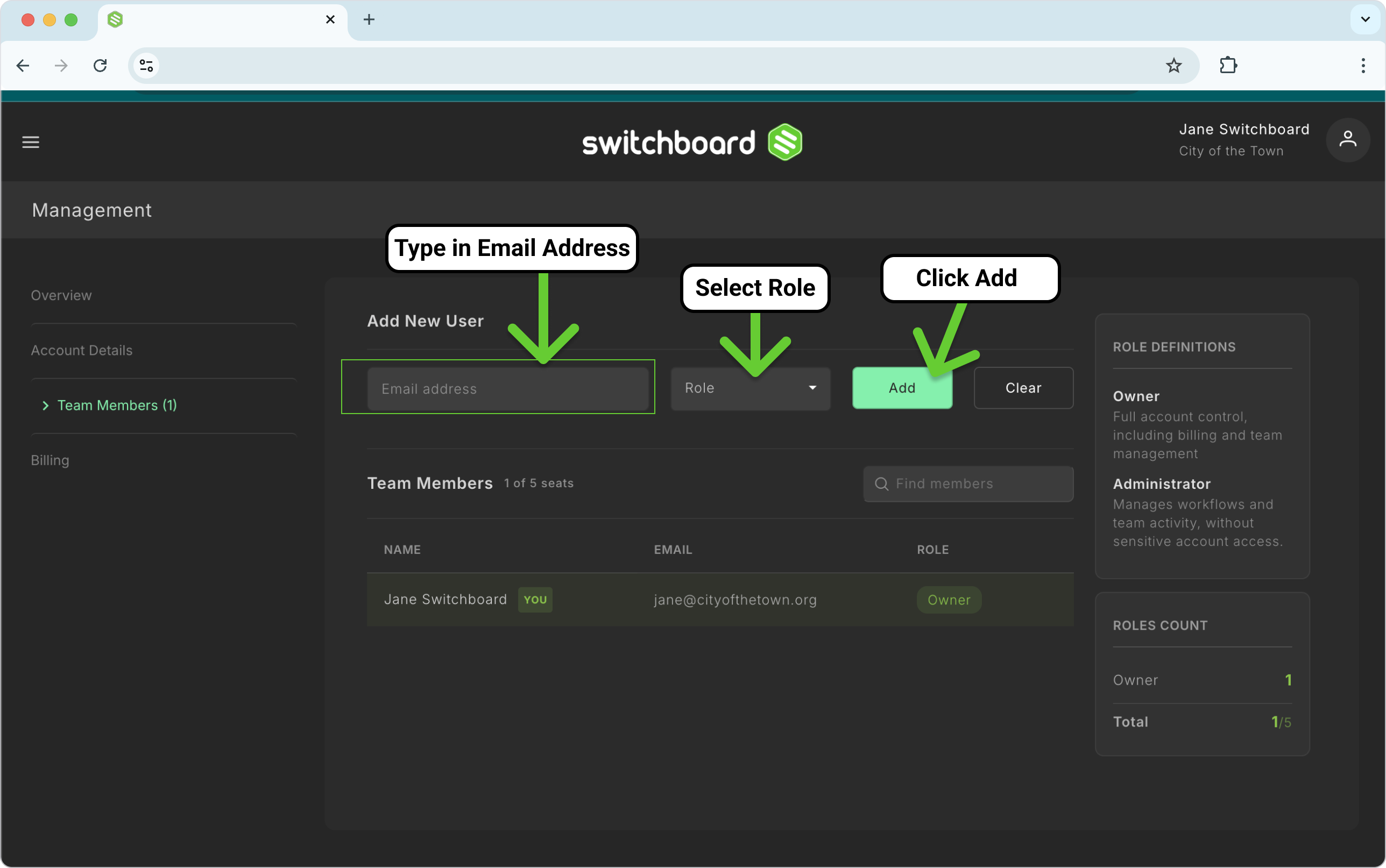Bookmark this page with the star
Image resolution: width=1386 pixels, height=868 pixels.
tap(1173, 66)
